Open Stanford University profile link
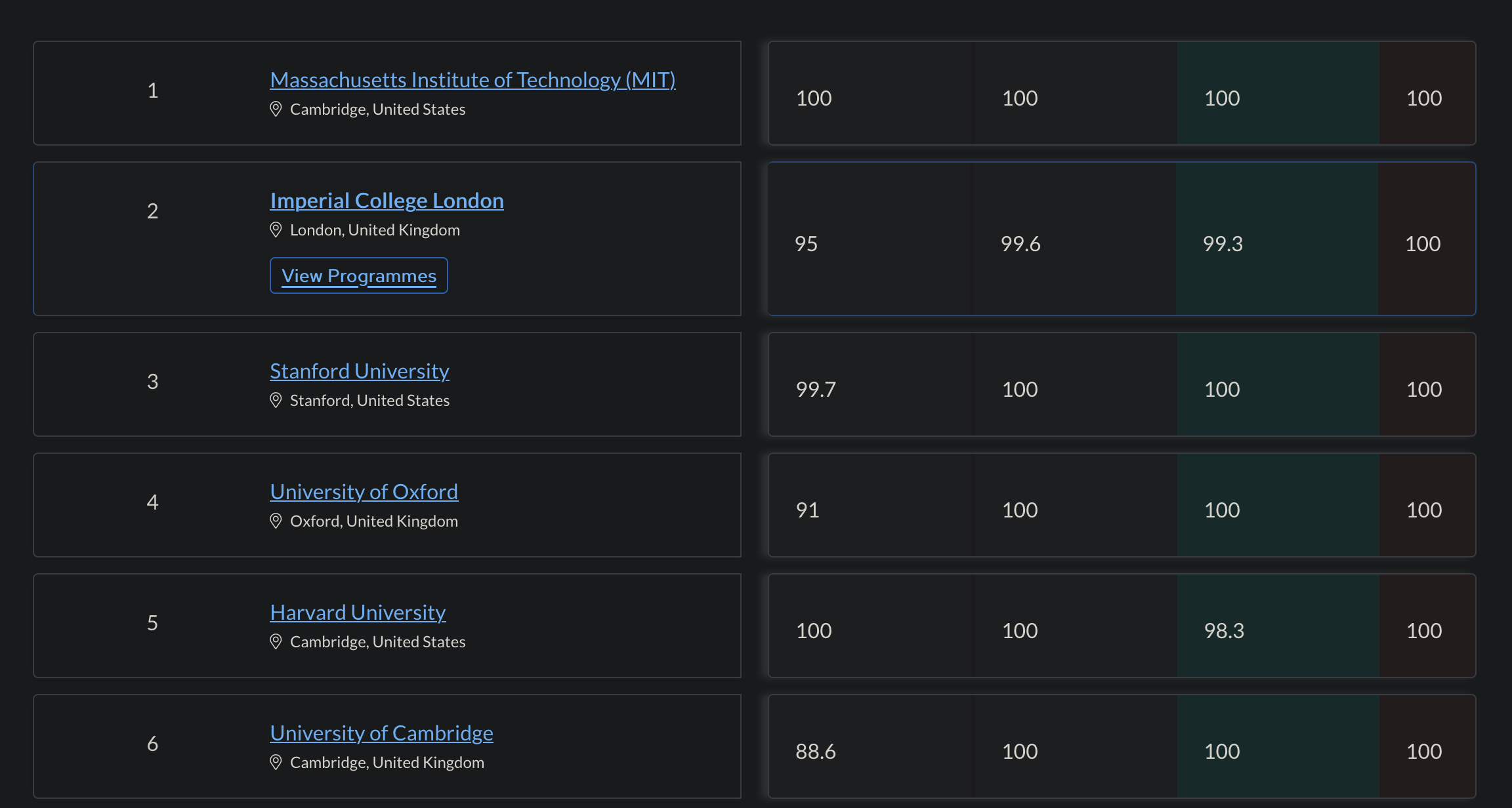Image resolution: width=1512 pixels, height=808 pixels. point(360,371)
